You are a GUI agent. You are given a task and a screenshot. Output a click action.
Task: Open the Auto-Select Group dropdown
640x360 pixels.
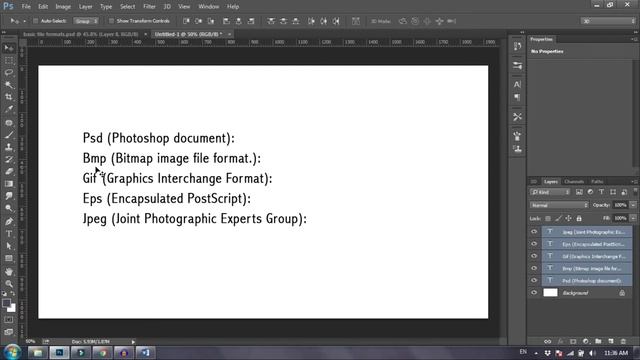[x=86, y=21]
